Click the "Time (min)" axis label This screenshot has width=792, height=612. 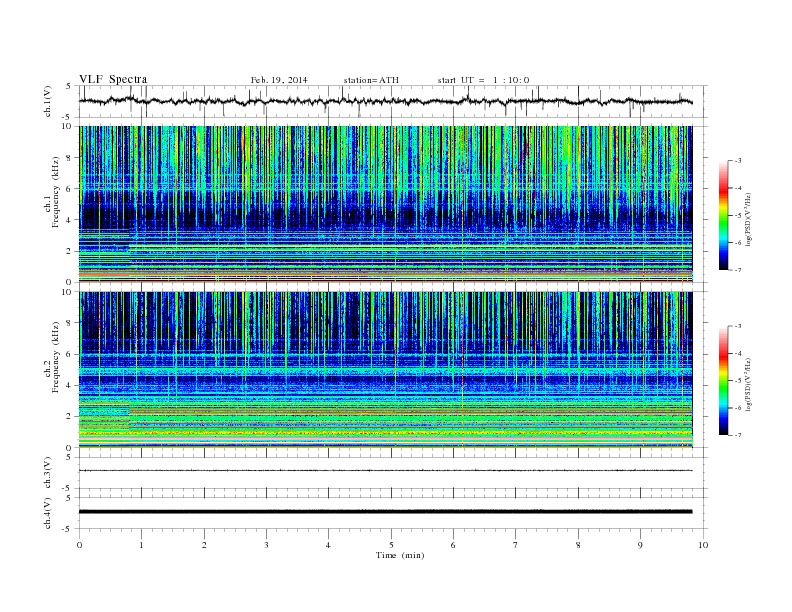point(400,555)
